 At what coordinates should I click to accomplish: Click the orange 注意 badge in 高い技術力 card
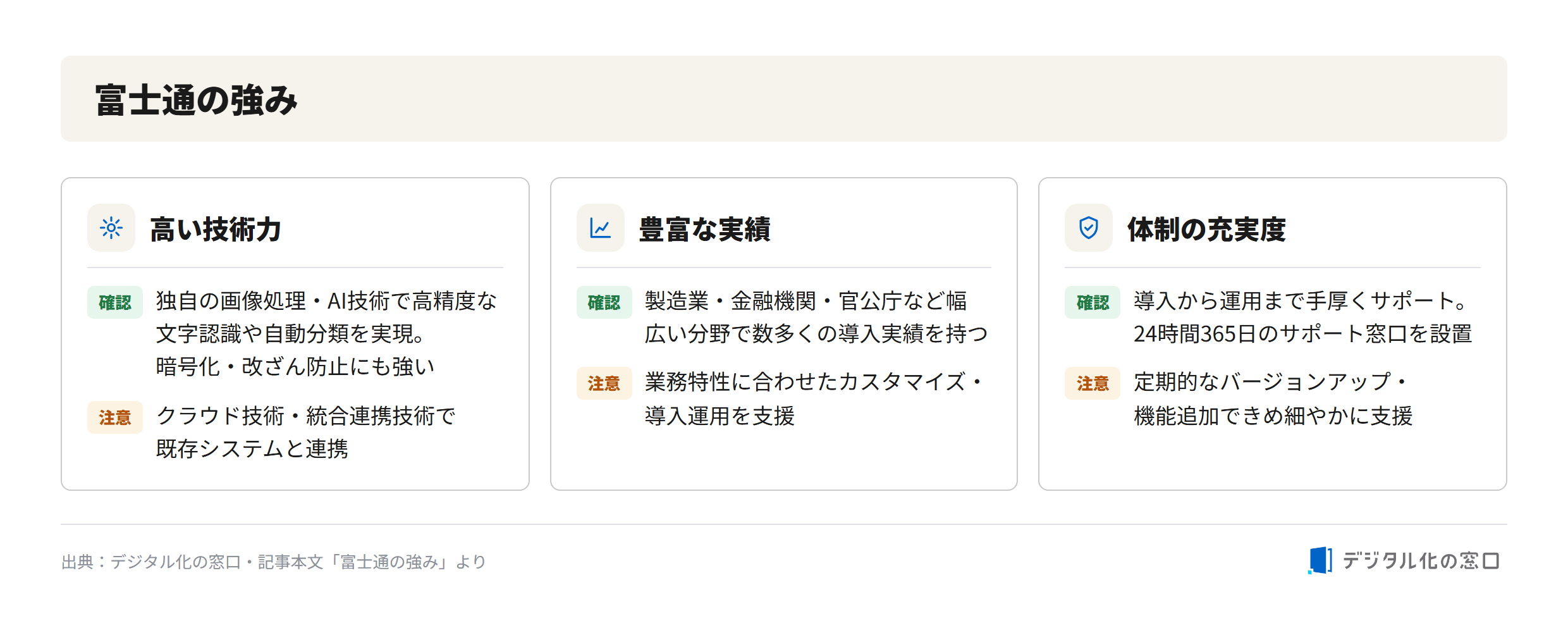click(115, 417)
